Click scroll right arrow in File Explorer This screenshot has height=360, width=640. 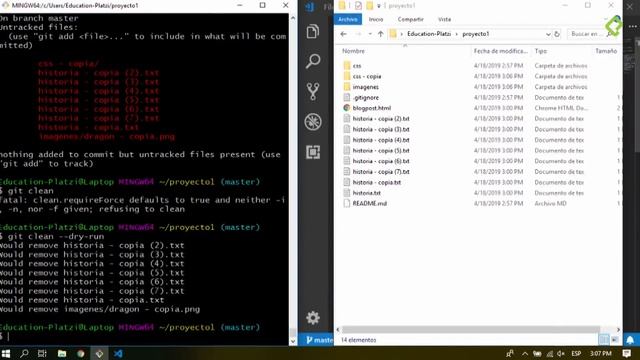(618, 329)
